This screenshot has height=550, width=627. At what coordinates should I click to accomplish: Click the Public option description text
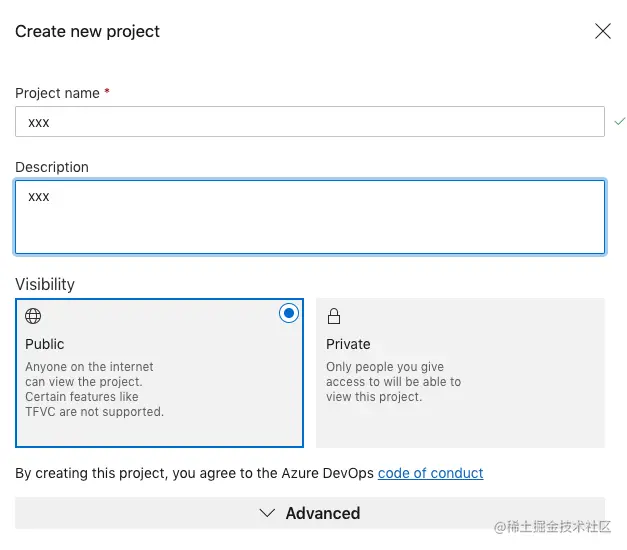(x=94, y=389)
